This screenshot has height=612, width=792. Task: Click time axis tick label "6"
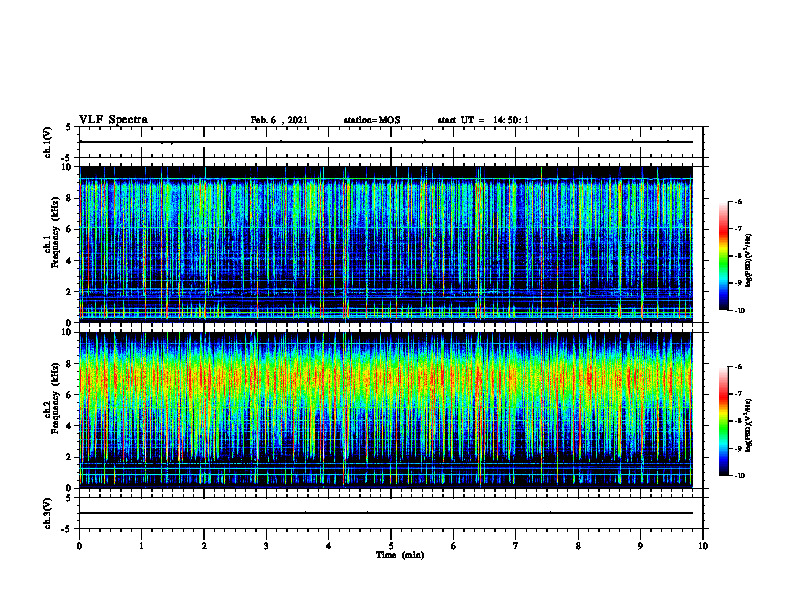point(454,546)
